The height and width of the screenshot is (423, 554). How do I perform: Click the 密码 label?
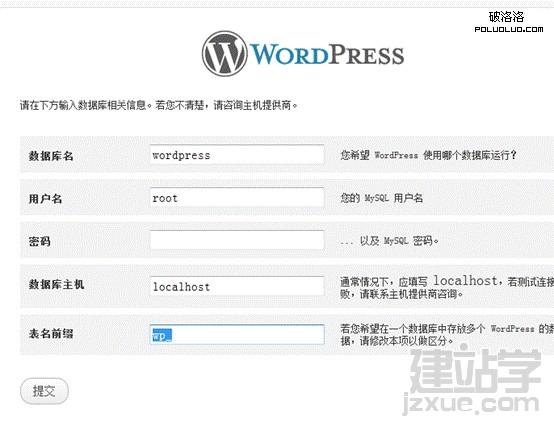40,241
